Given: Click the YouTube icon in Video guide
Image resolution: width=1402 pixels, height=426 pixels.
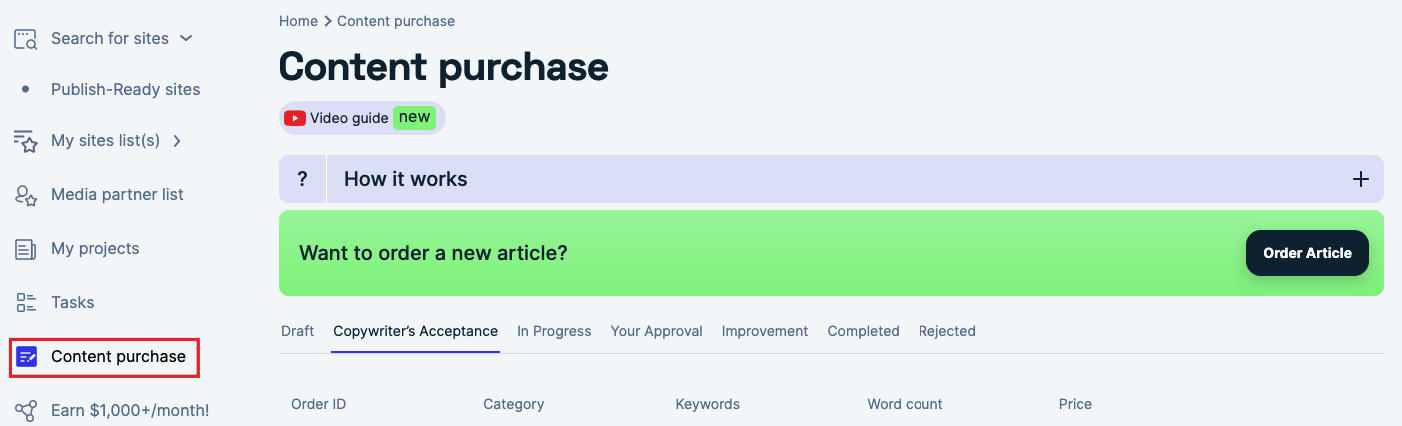Looking at the screenshot, I should 295,118.
